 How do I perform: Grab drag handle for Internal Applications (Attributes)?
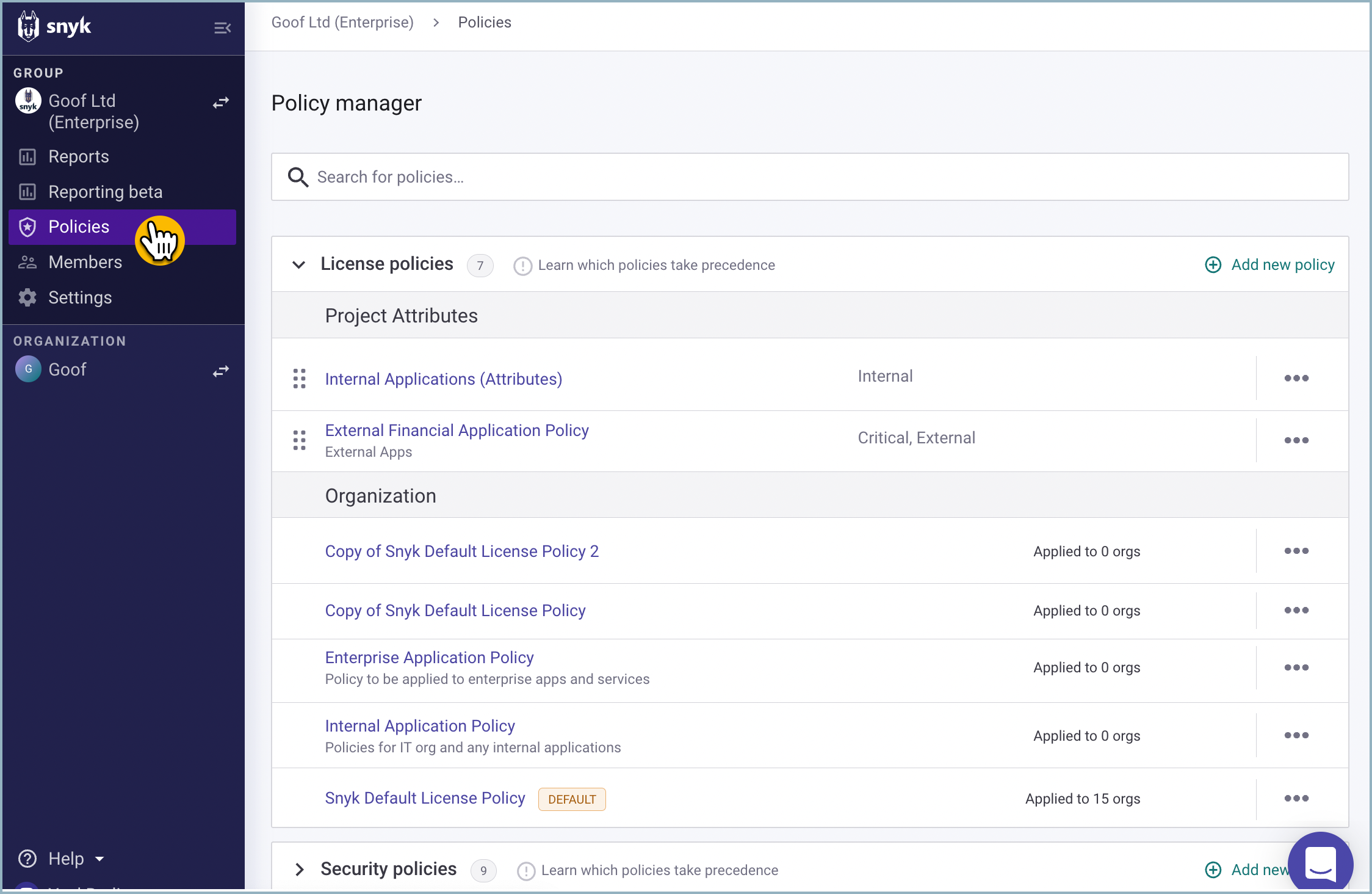coord(299,379)
